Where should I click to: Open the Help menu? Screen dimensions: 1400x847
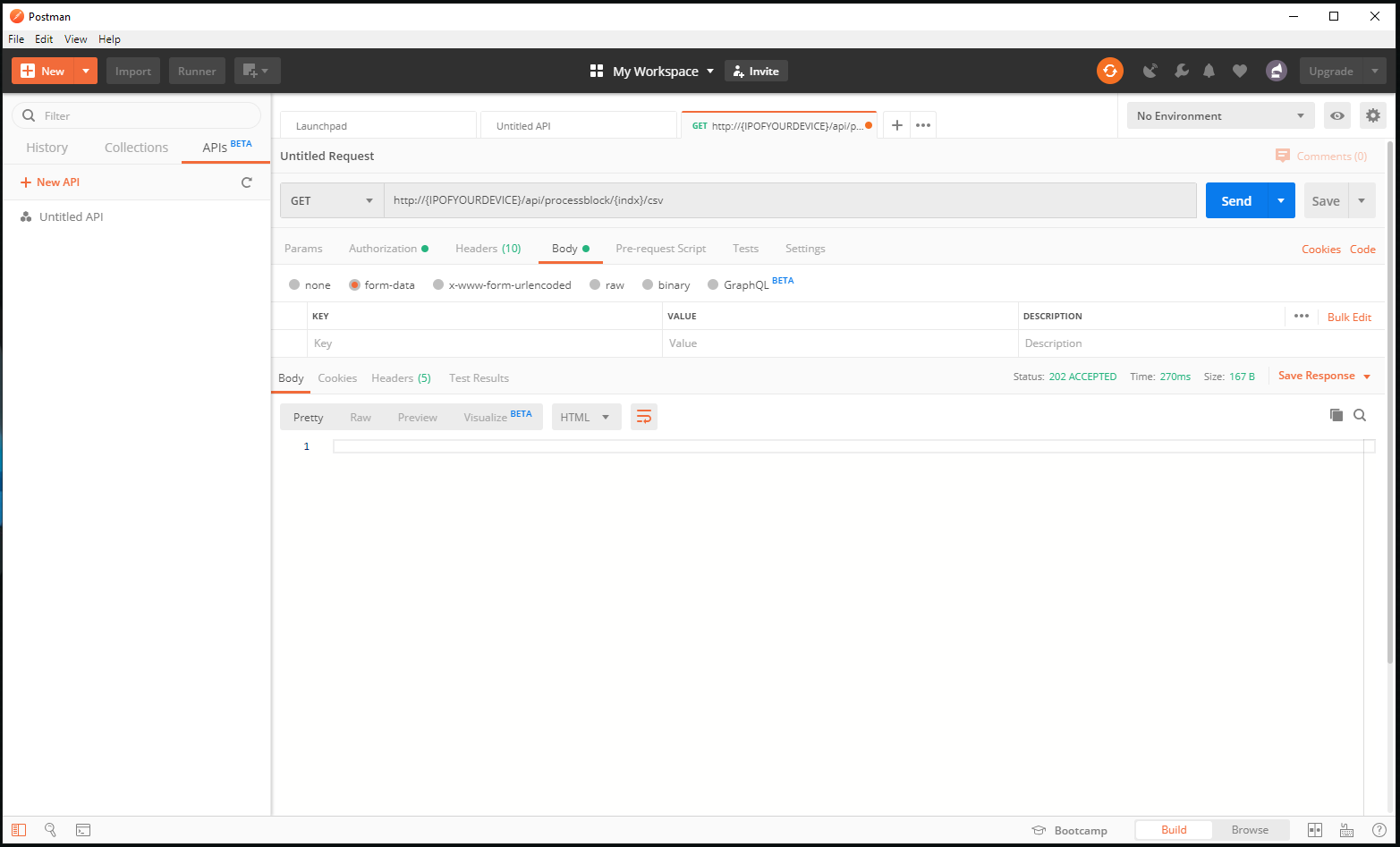coord(109,39)
